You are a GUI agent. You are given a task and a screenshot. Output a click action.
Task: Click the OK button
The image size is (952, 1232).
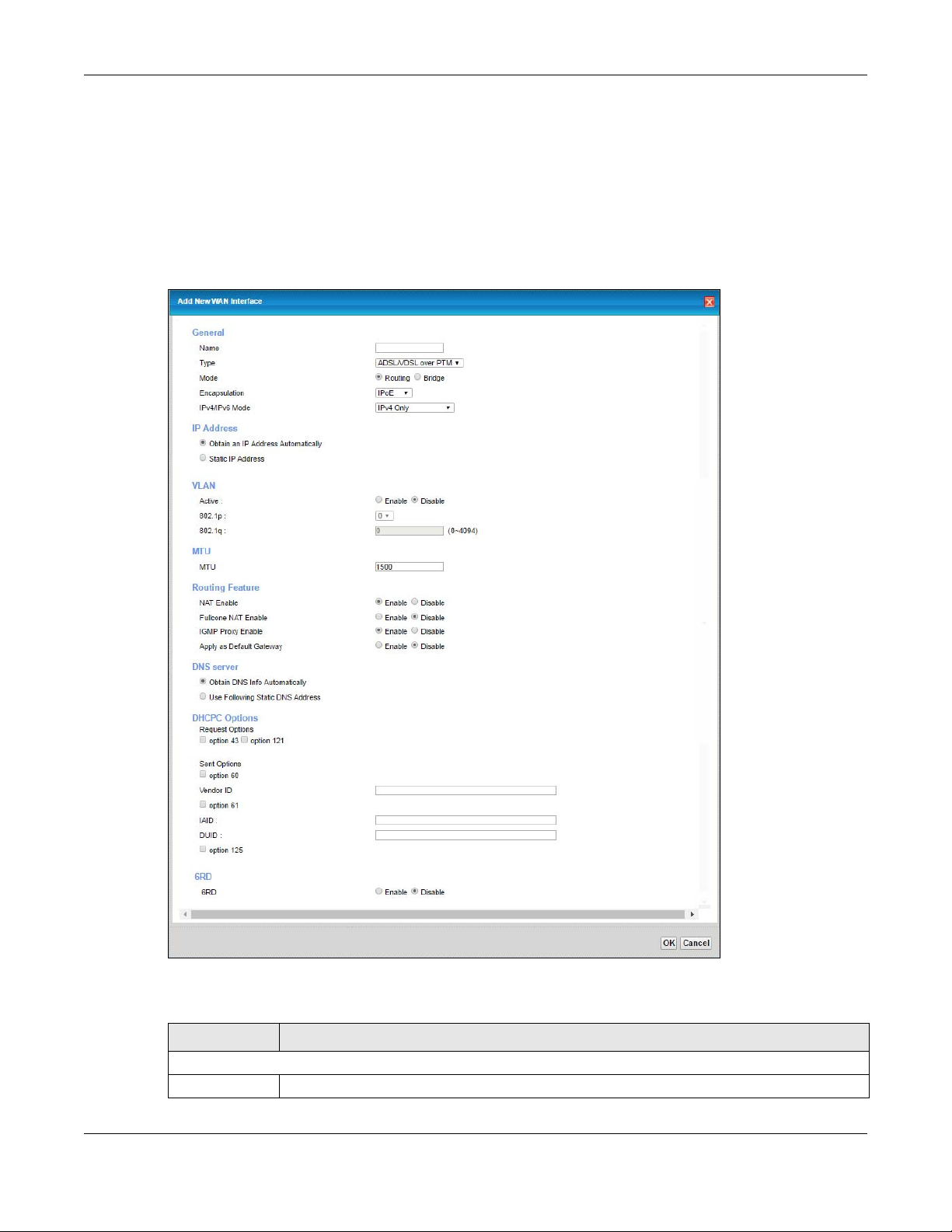(668, 943)
